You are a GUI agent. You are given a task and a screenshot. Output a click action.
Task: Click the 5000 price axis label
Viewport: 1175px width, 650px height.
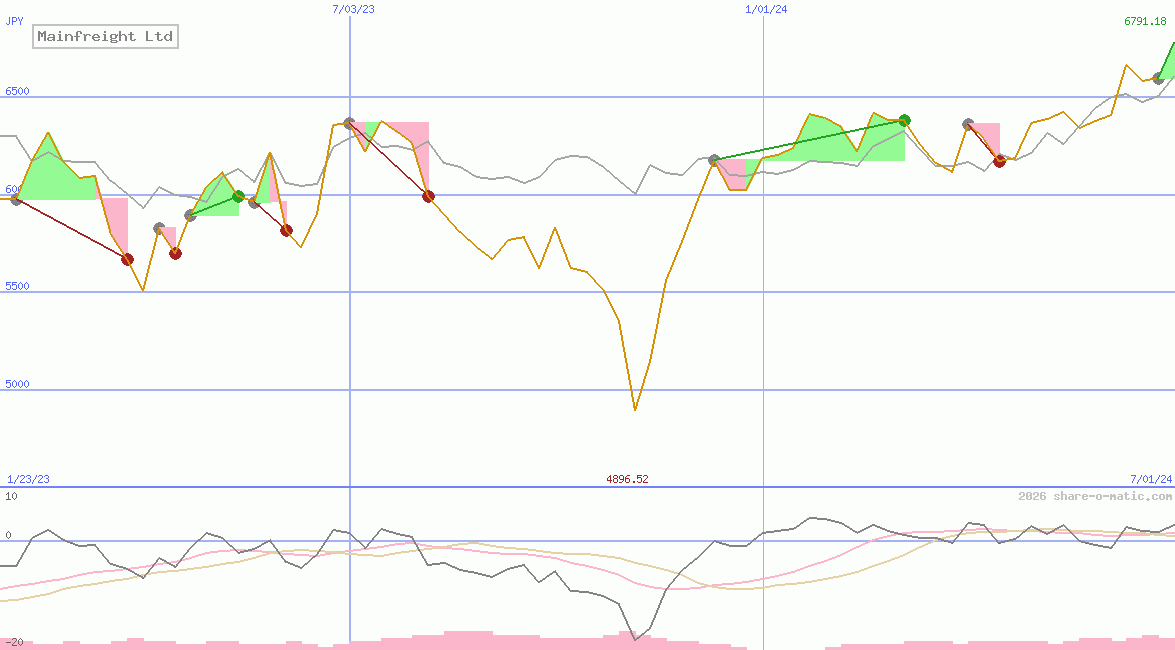click(17, 384)
